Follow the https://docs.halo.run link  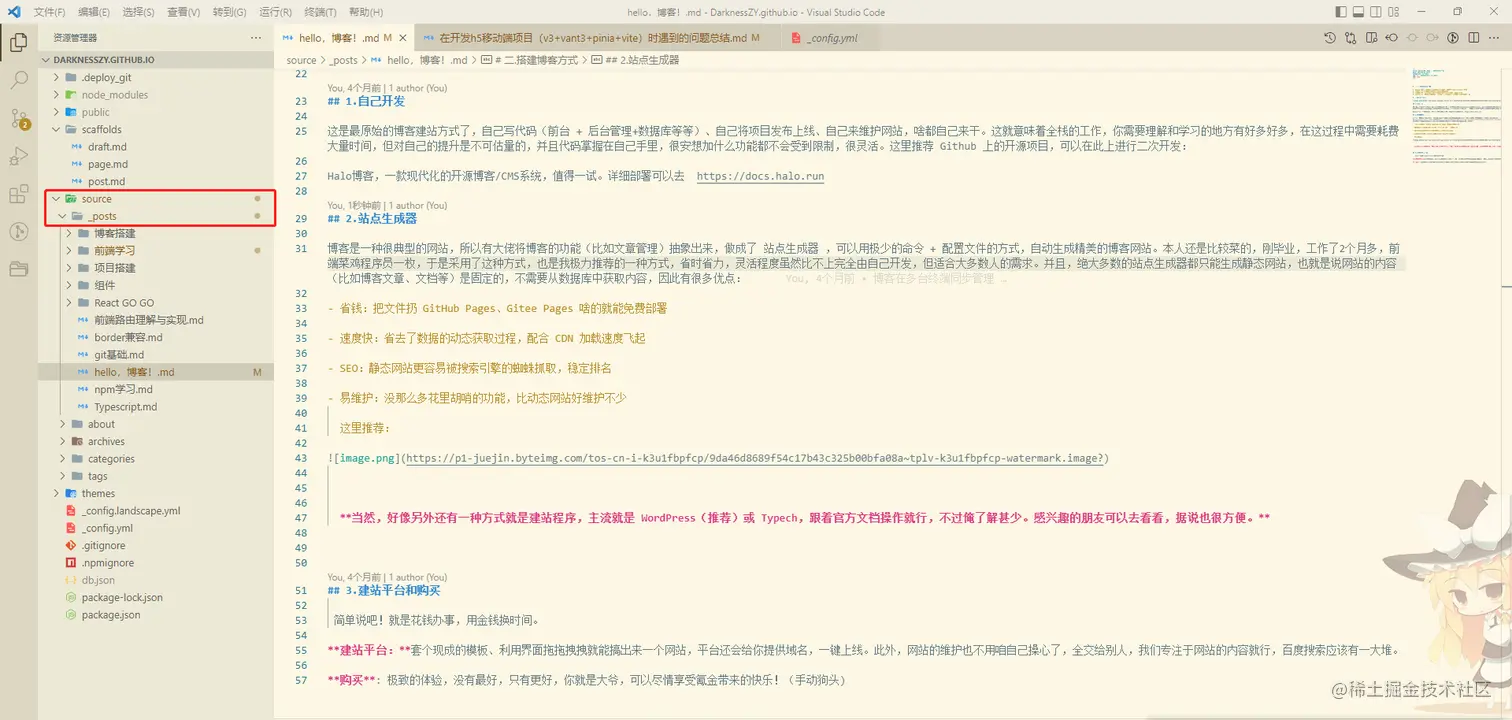click(x=759, y=176)
